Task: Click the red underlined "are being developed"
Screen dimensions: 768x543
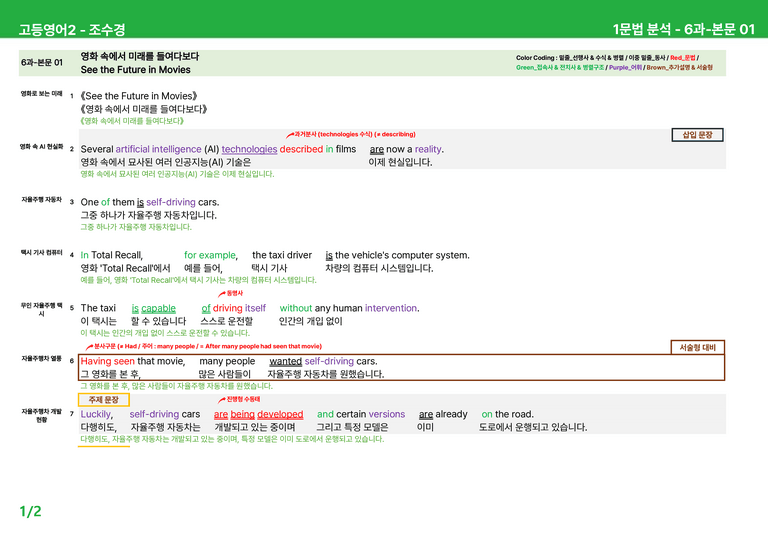Action: pyautogui.click(x=259, y=414)
